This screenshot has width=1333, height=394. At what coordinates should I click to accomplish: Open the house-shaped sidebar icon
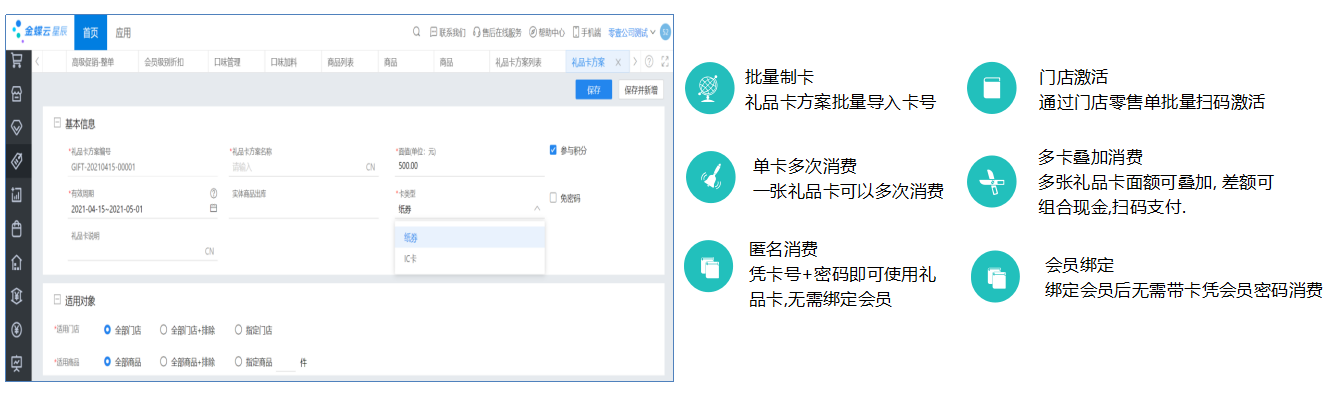17,262
